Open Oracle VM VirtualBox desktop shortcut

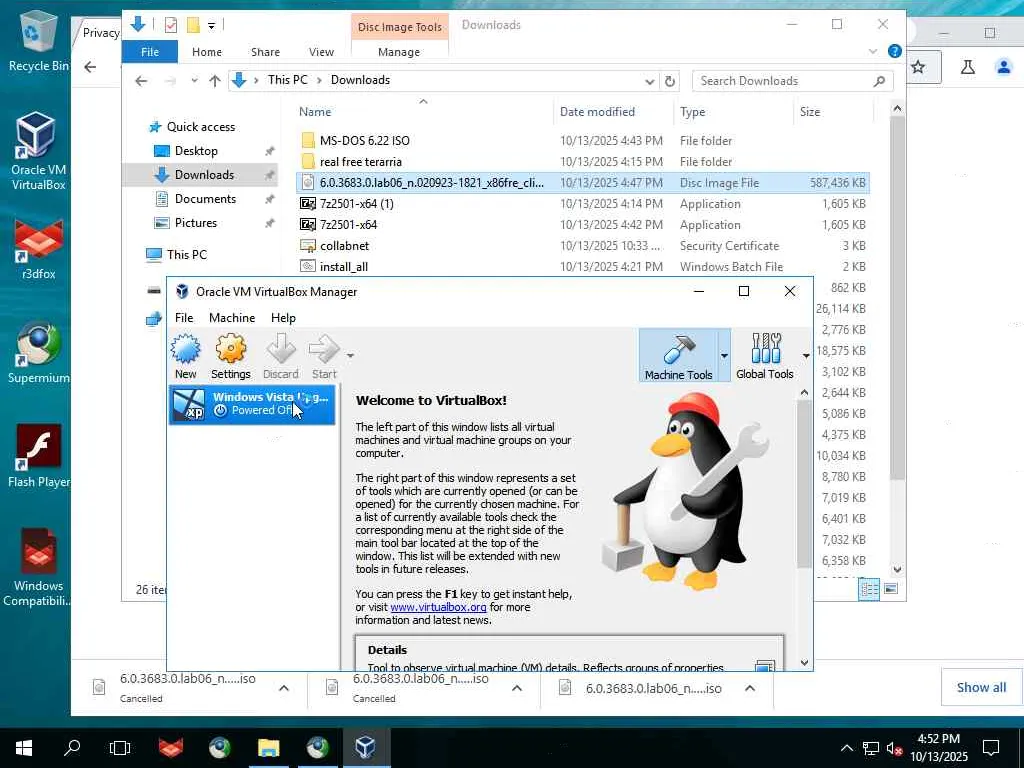(37, 152)
